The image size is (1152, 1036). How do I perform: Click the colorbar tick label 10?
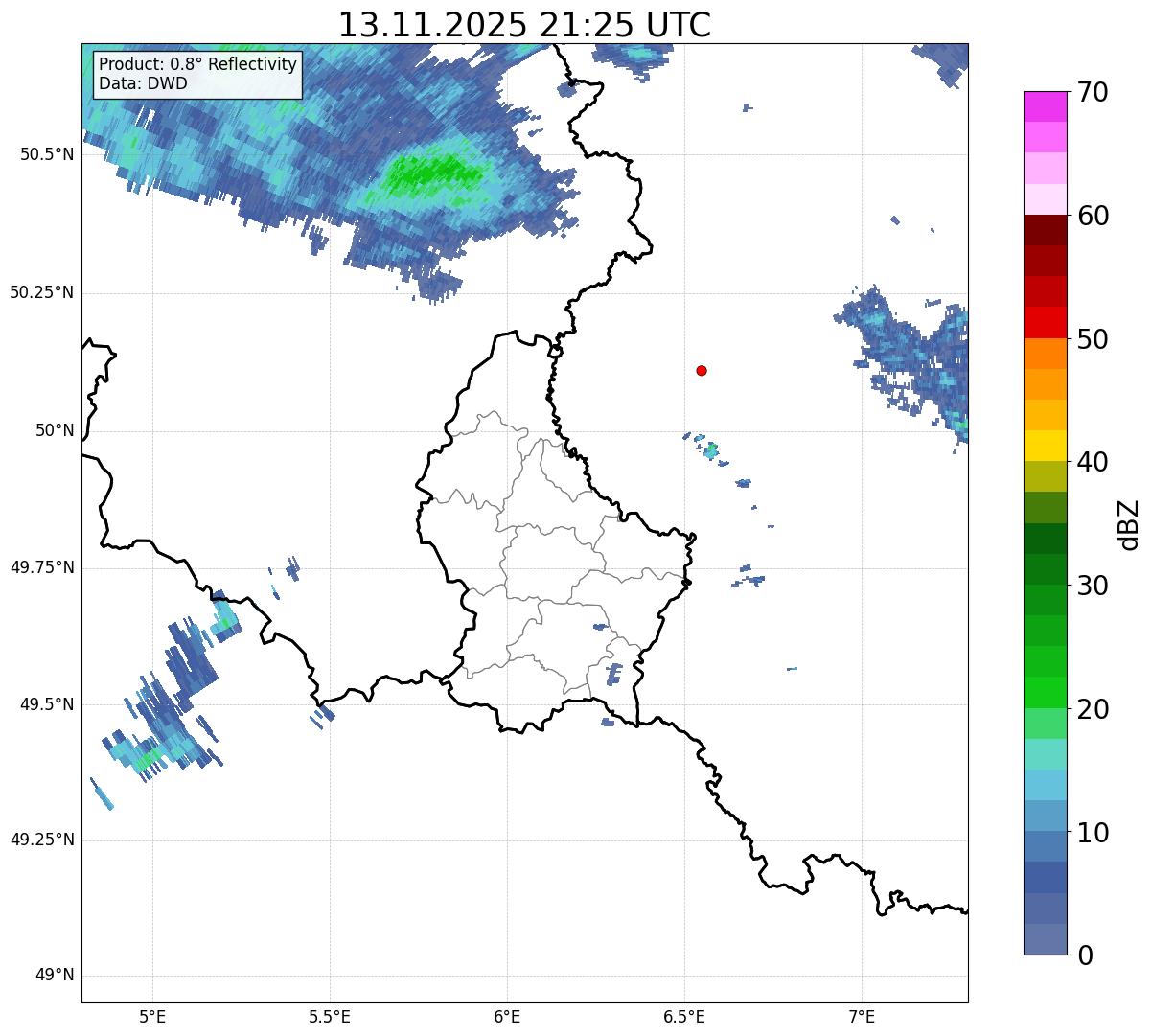click(1093, 832)
